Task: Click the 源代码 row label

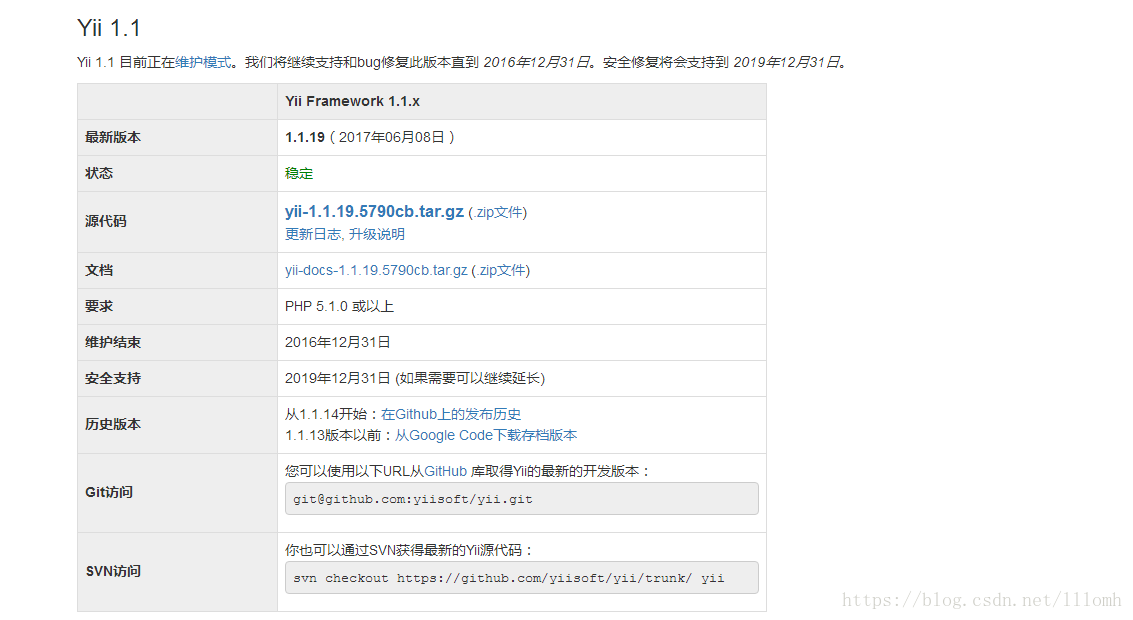Action: pyautogui.click(x=105, y=221)
